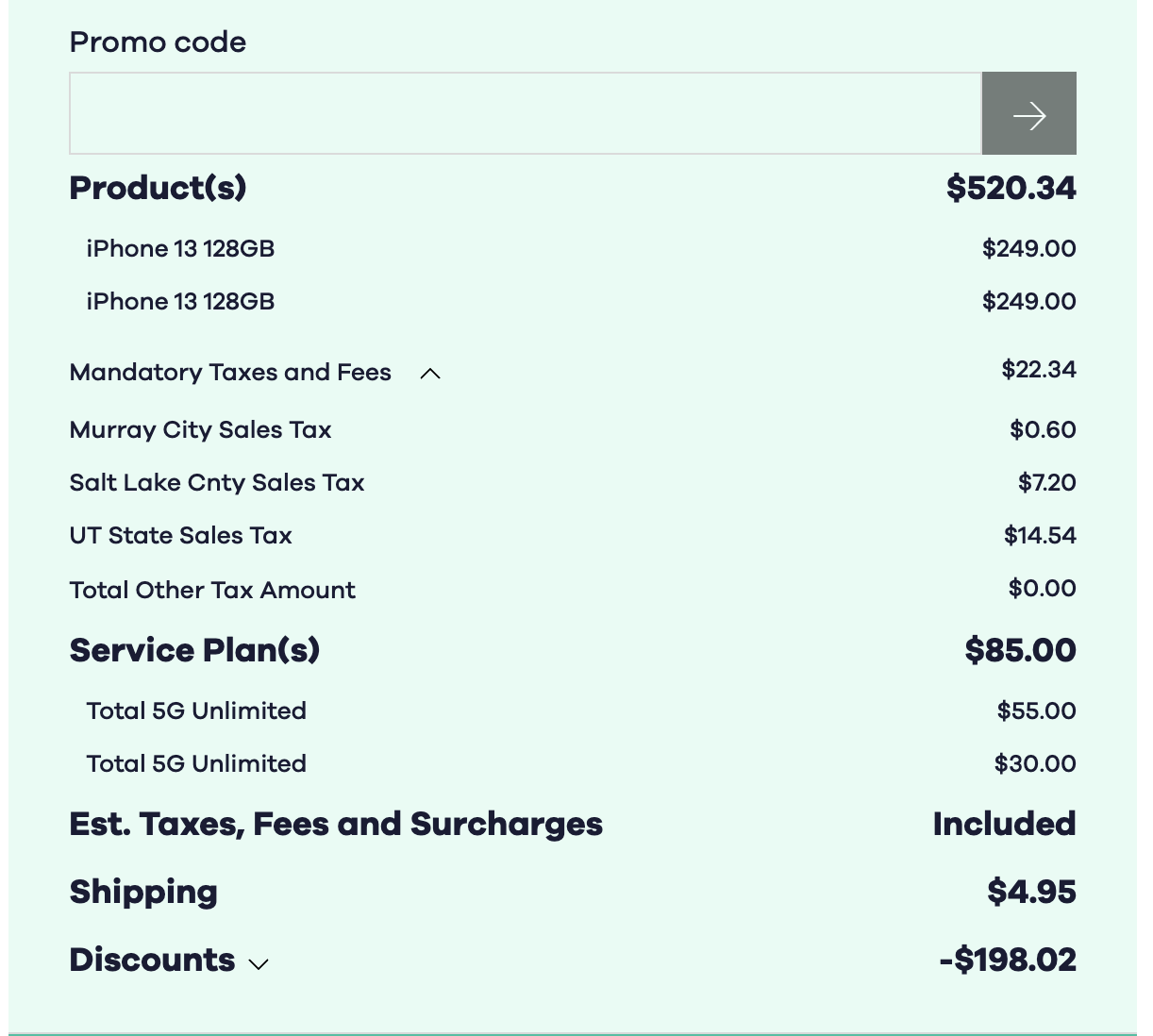
Task: Click the Shipping heading
Action: [x=143, y=892]
